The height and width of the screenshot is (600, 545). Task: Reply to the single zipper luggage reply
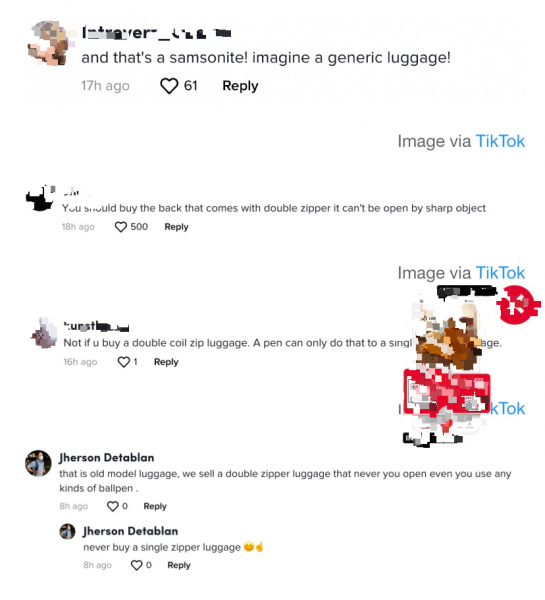click(x=179, y=565)
